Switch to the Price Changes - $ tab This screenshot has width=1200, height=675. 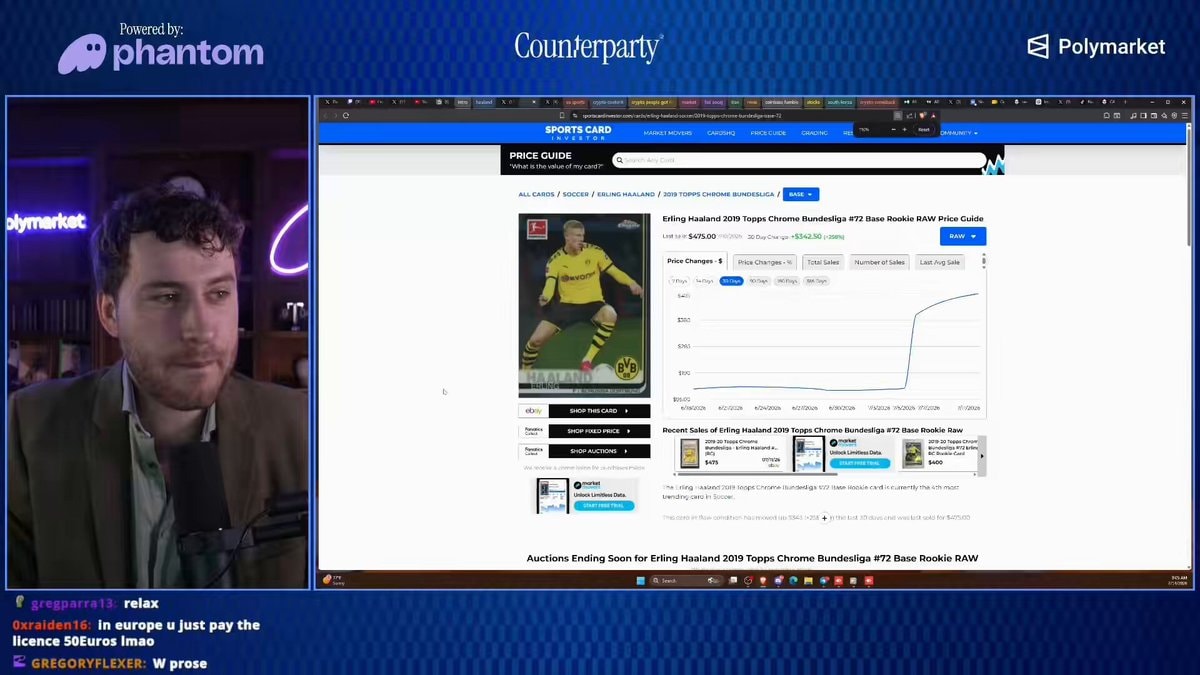695,262
